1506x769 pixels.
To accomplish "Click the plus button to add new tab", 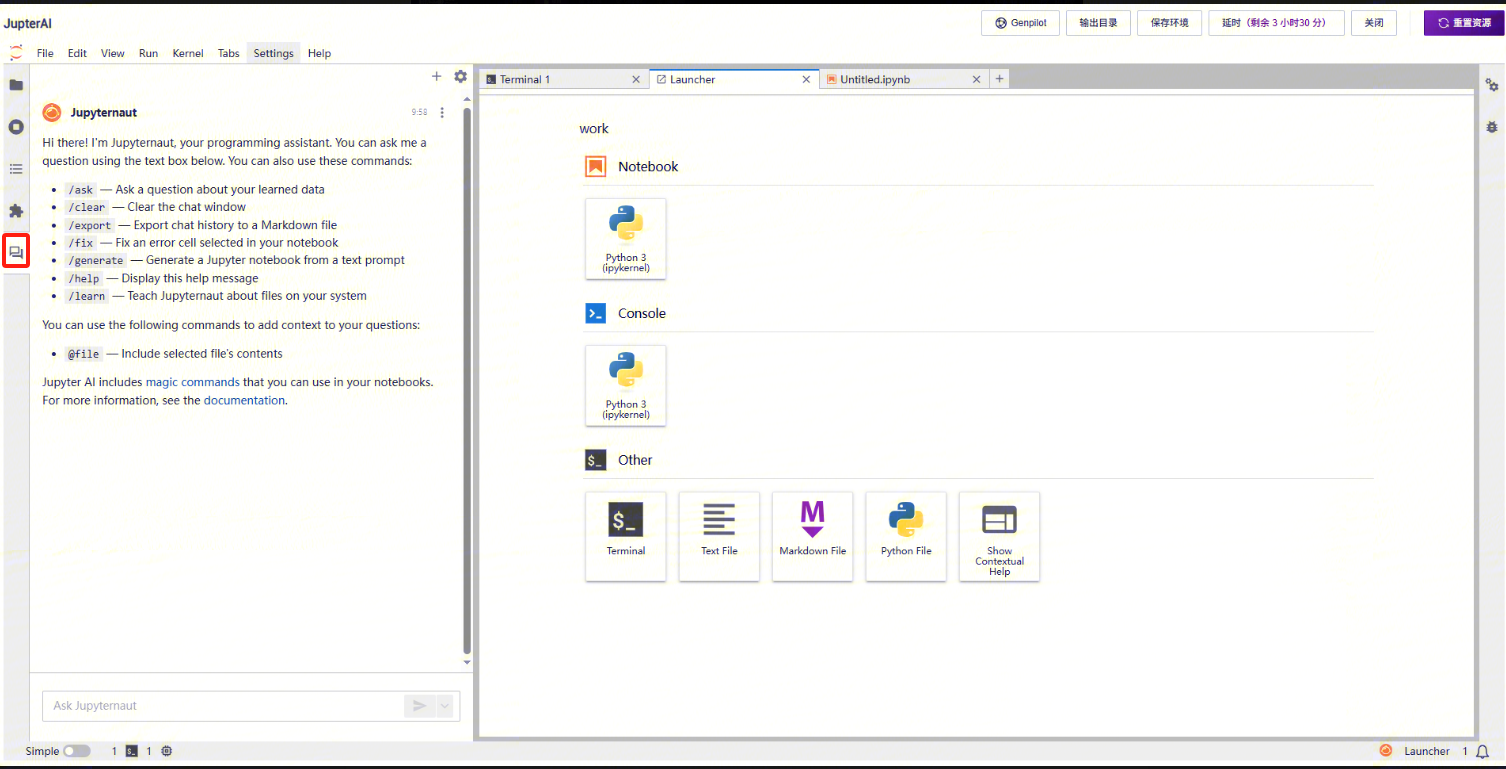I will (999, 79).
